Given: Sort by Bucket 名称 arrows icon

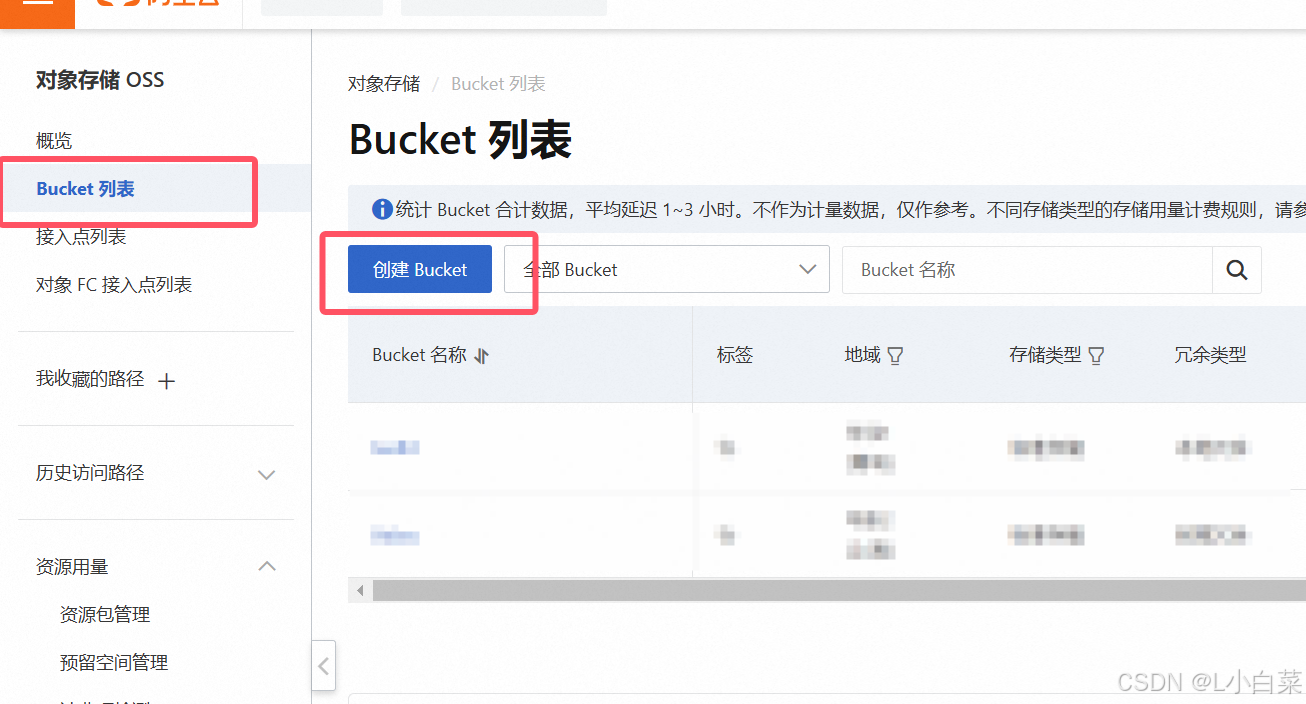Looking at the screenshot, I should tap(482, 355).
